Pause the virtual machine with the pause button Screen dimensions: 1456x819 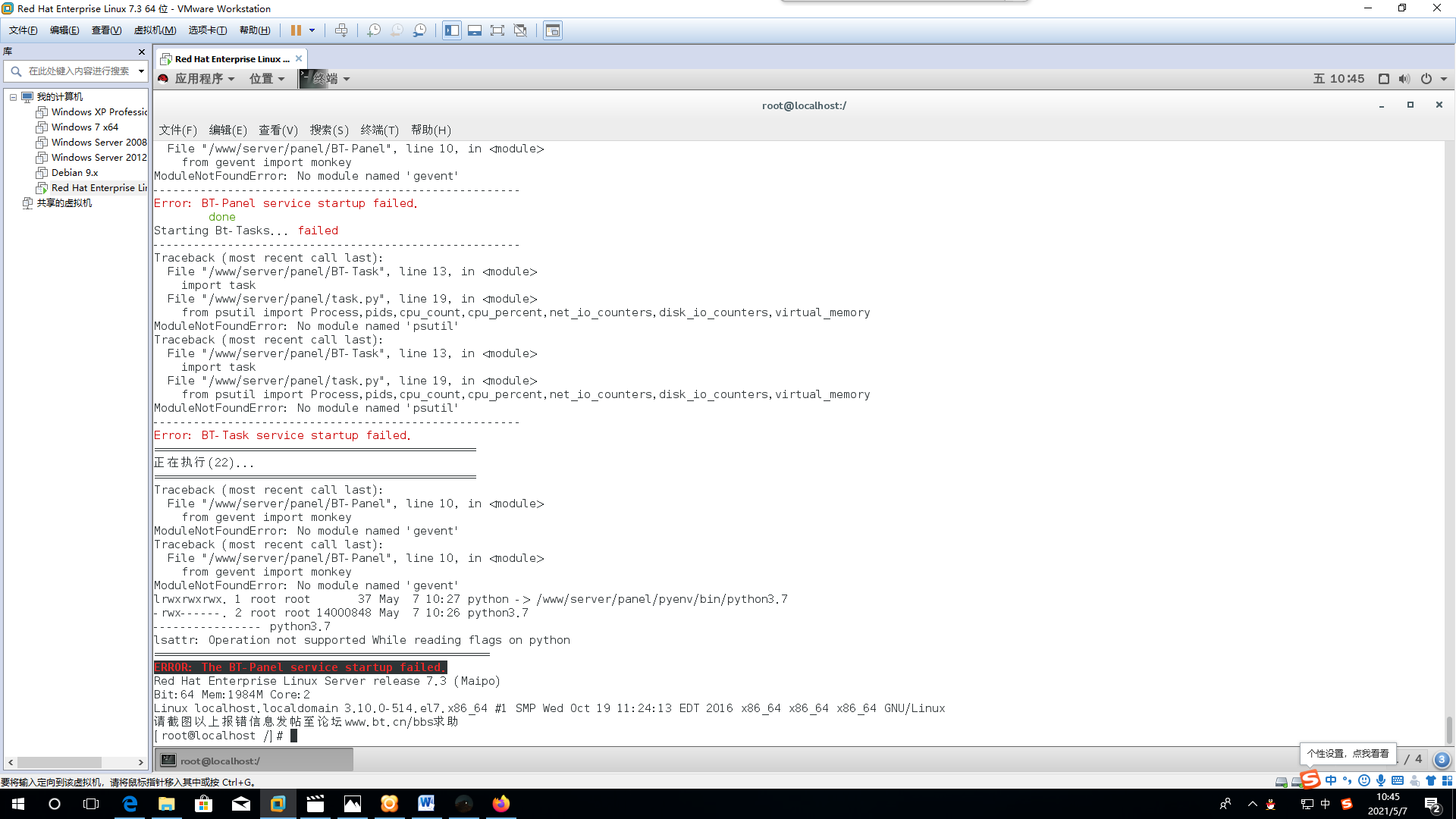point(296,30)
